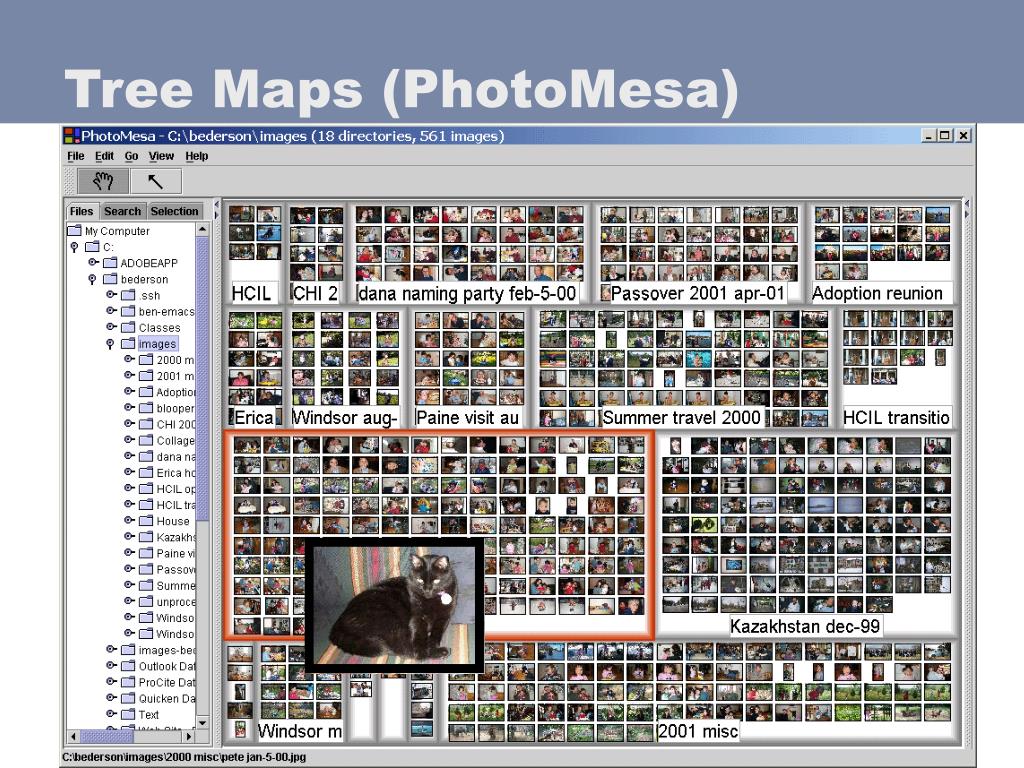Screen dimensions: 1024x768
Task: Collapse the bederson tree node
Action: (92, 279)
